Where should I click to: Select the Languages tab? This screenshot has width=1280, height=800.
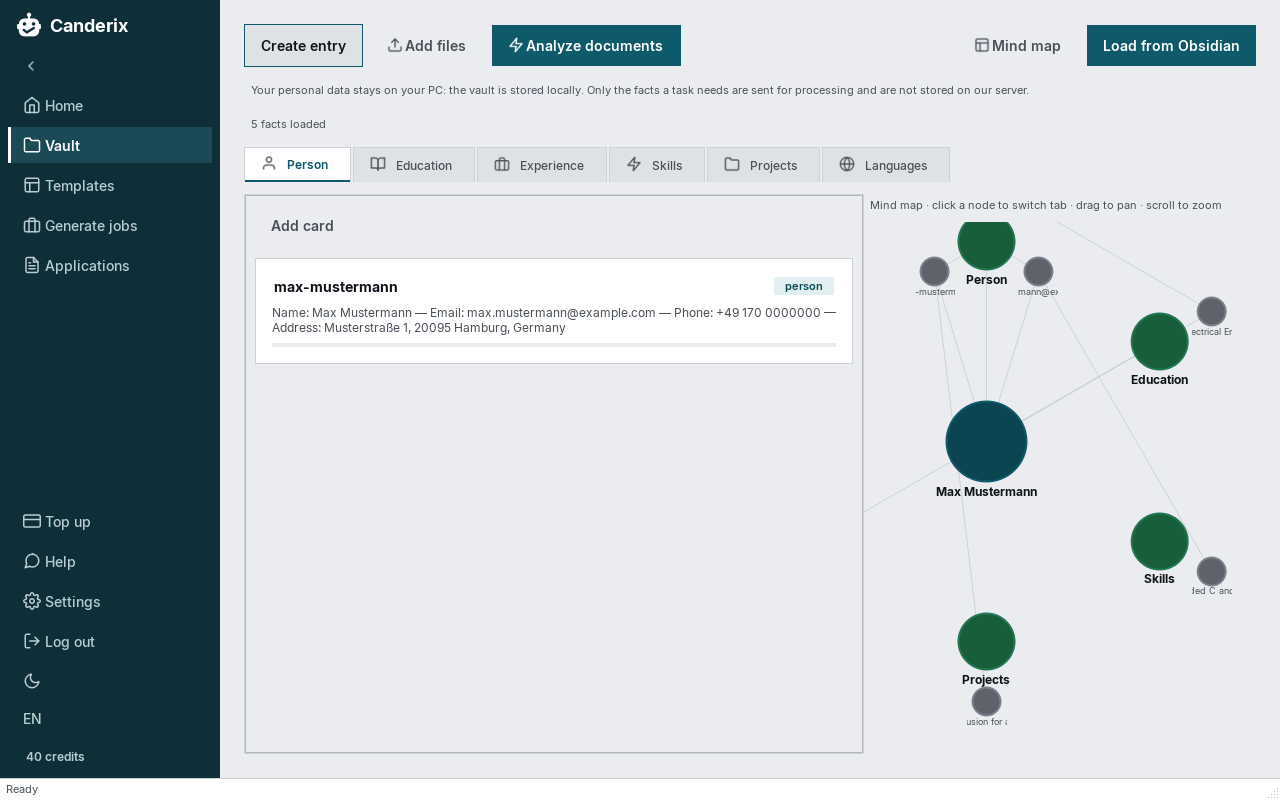pyautogui.click(x=885, y=165)
